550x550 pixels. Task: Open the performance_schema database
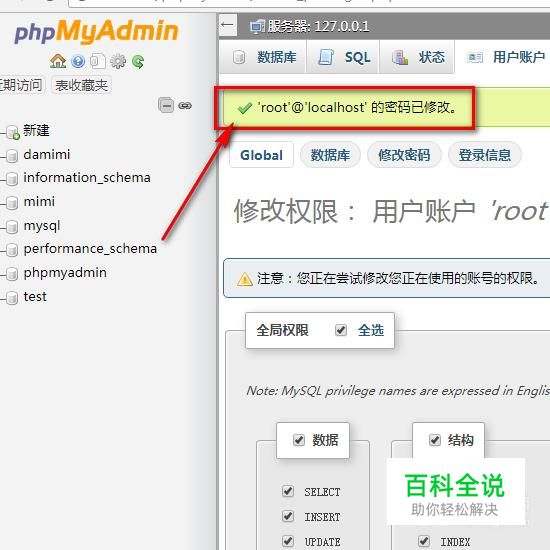tap(90, 249)
